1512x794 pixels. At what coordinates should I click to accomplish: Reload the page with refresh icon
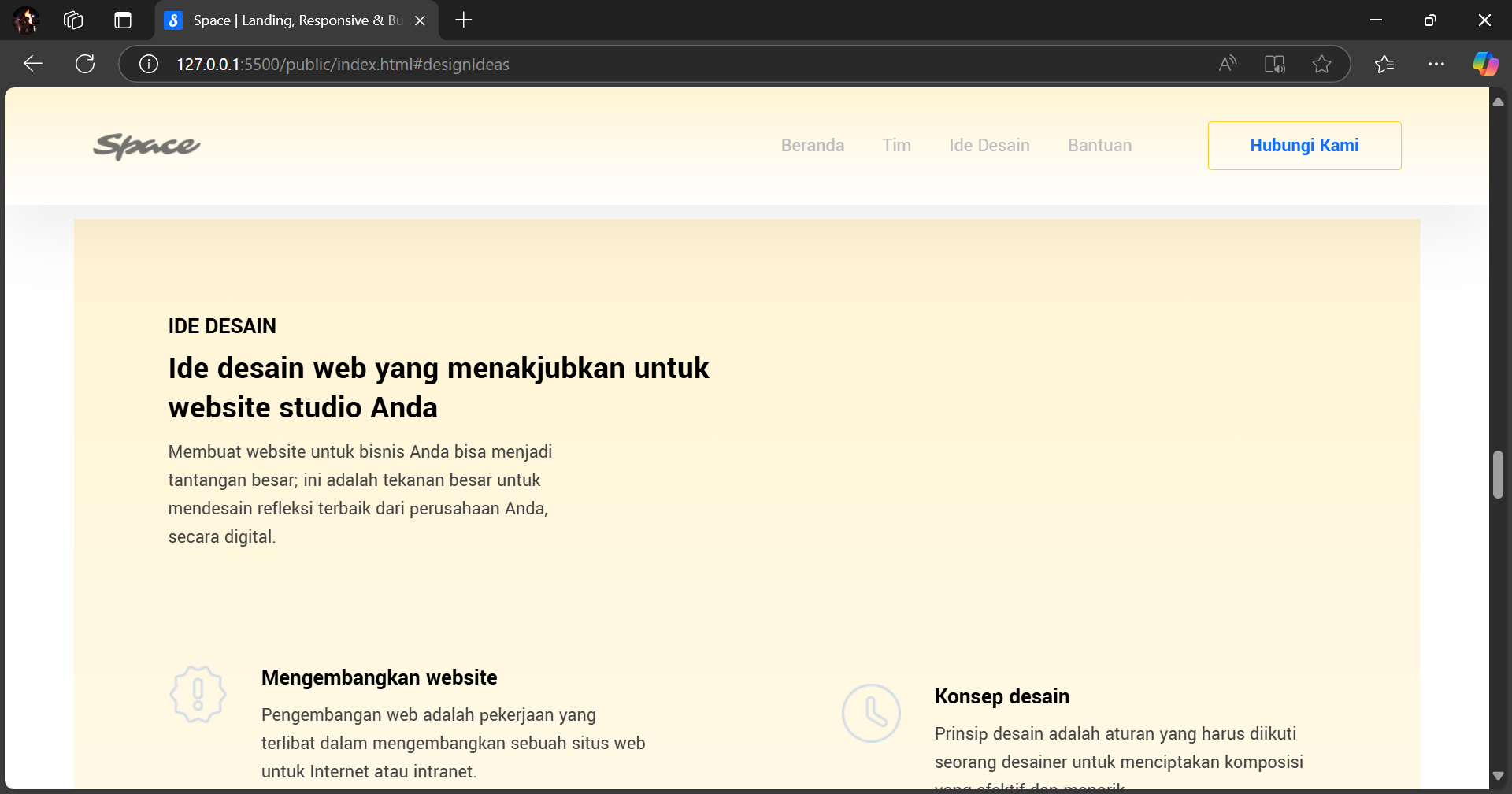(x=85, y=64)
